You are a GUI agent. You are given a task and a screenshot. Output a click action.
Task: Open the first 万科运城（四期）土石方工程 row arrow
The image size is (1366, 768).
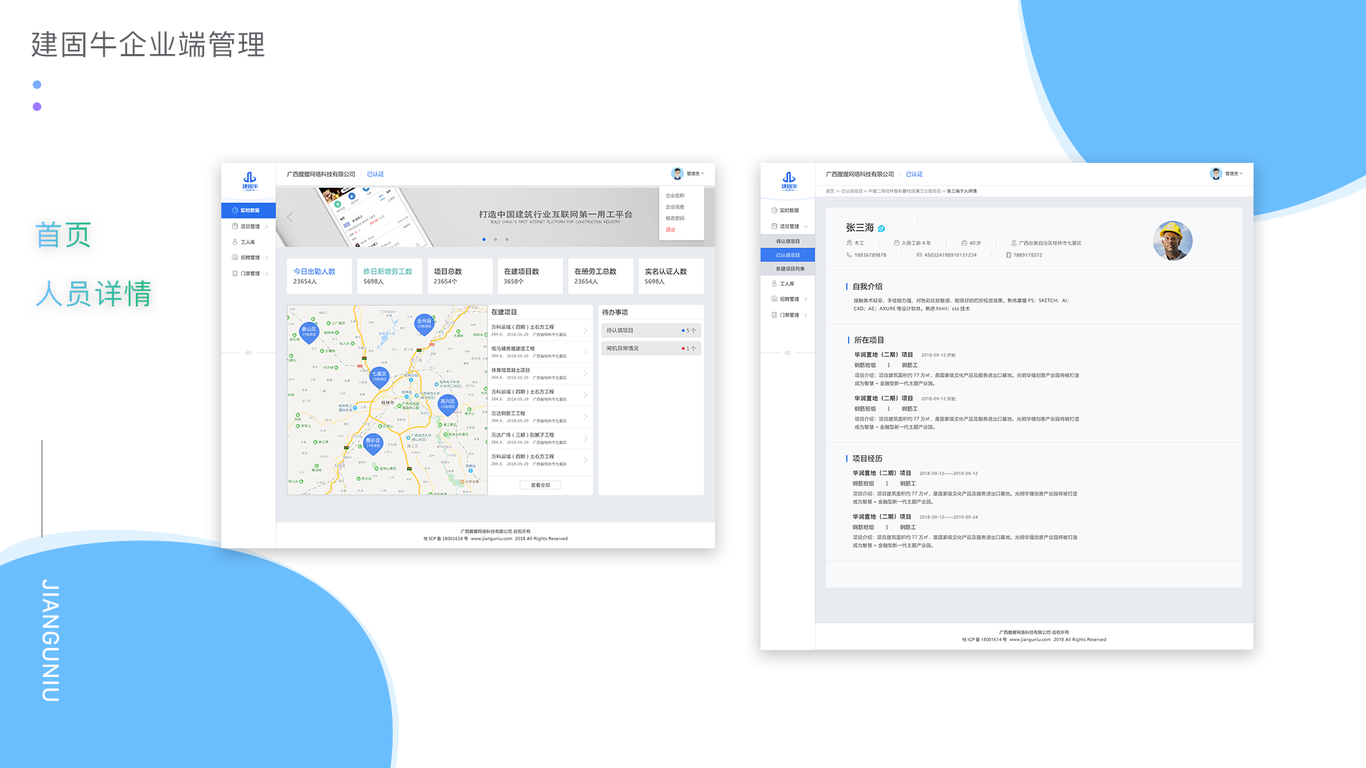click(x=586, y=330)
